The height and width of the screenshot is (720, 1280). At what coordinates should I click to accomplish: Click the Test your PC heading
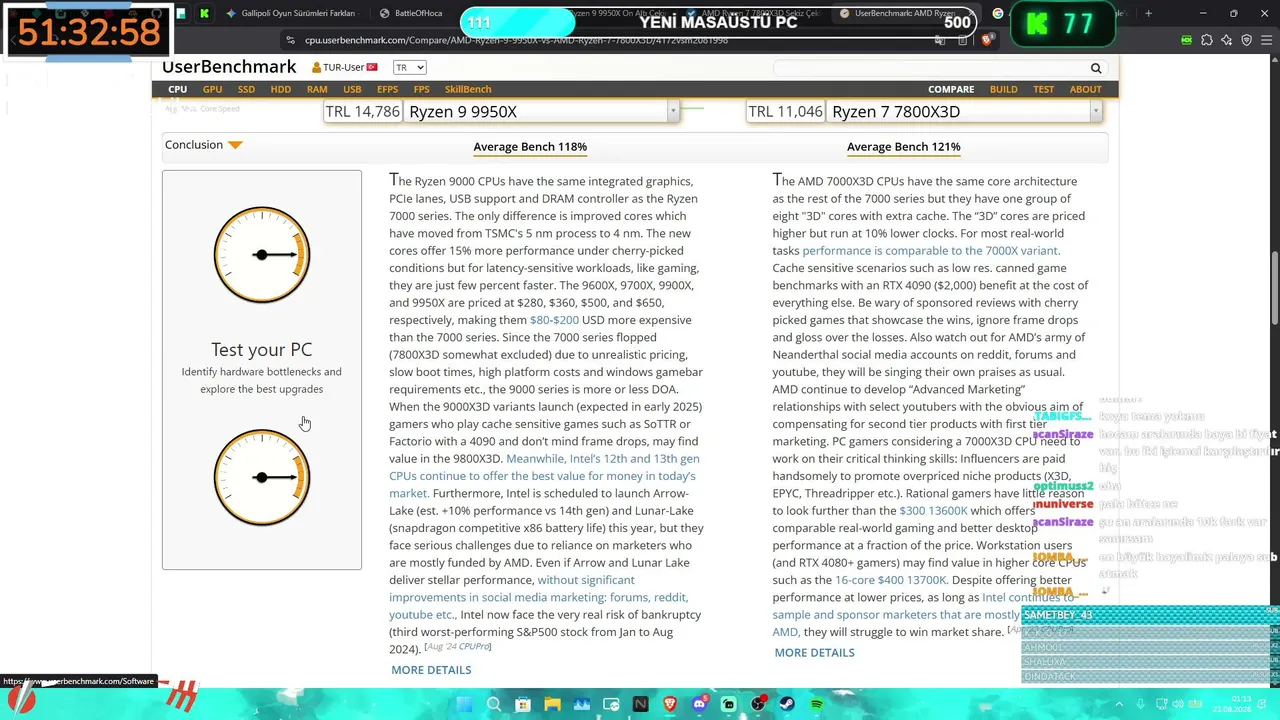[262, 349]
